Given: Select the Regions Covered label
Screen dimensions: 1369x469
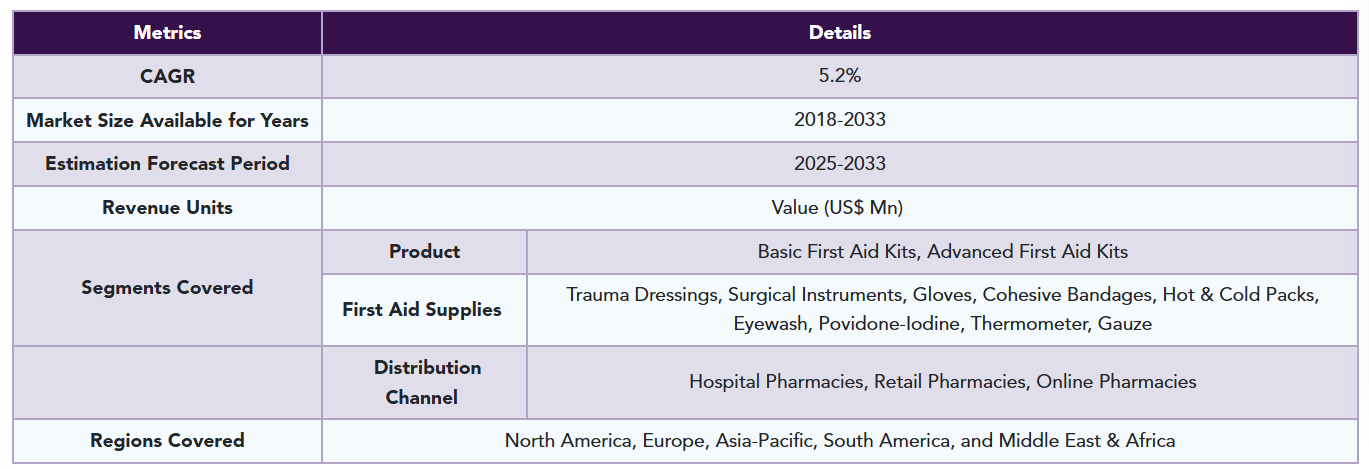Looking at the screenshot, I should pos(167,440).
